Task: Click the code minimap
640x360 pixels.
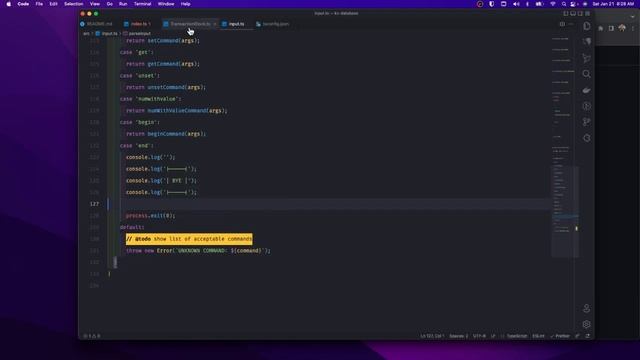Action: (x=565, y=147)
